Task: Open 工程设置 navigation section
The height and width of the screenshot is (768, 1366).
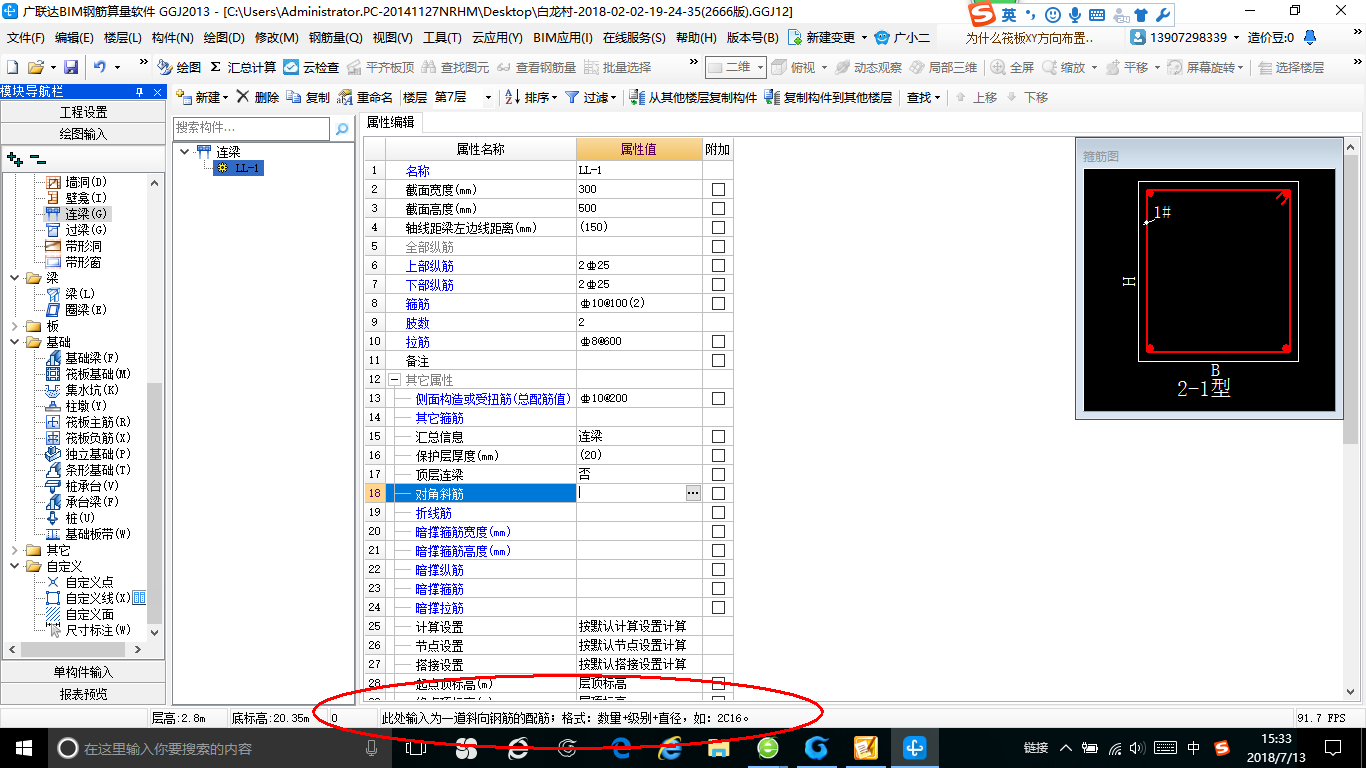Action: (x=83, y=112)
